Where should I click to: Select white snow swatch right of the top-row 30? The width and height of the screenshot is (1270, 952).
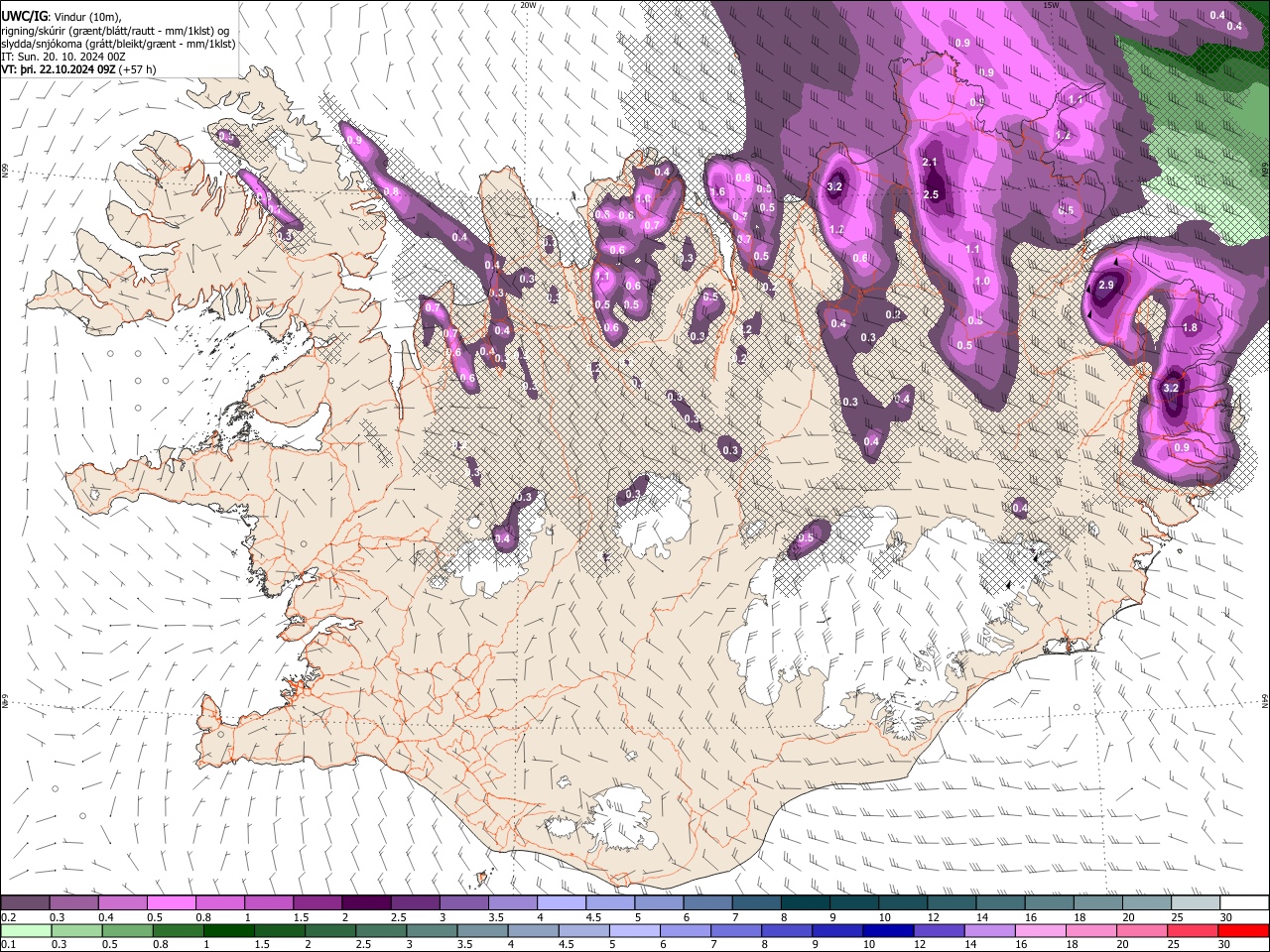click(x=1244, y=903)
